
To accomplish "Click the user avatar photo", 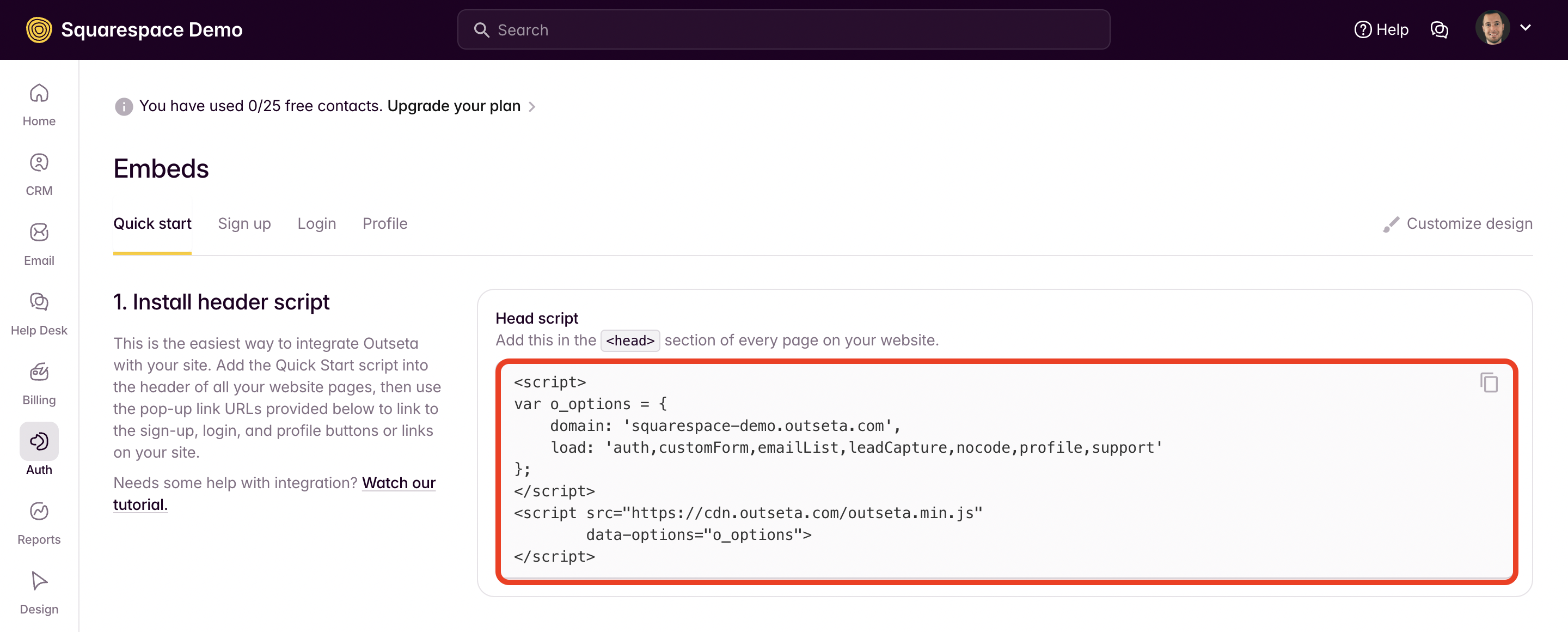I will 1492,28.
